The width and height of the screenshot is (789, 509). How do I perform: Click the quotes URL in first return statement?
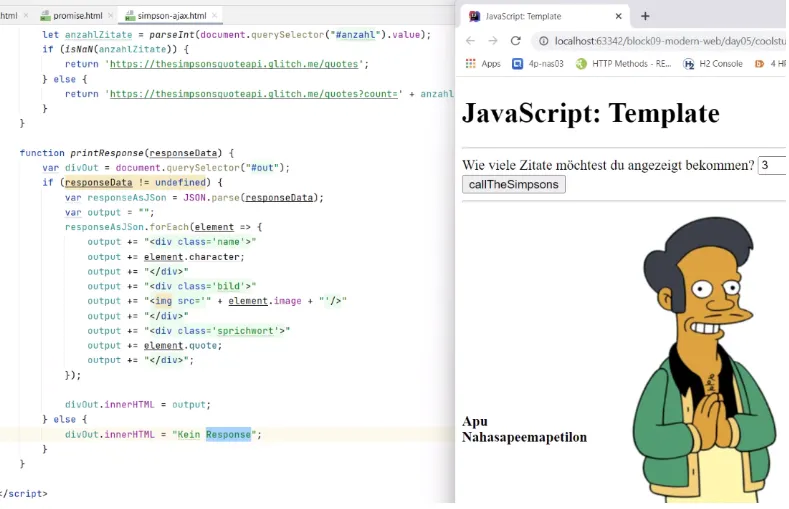(234, 64)
